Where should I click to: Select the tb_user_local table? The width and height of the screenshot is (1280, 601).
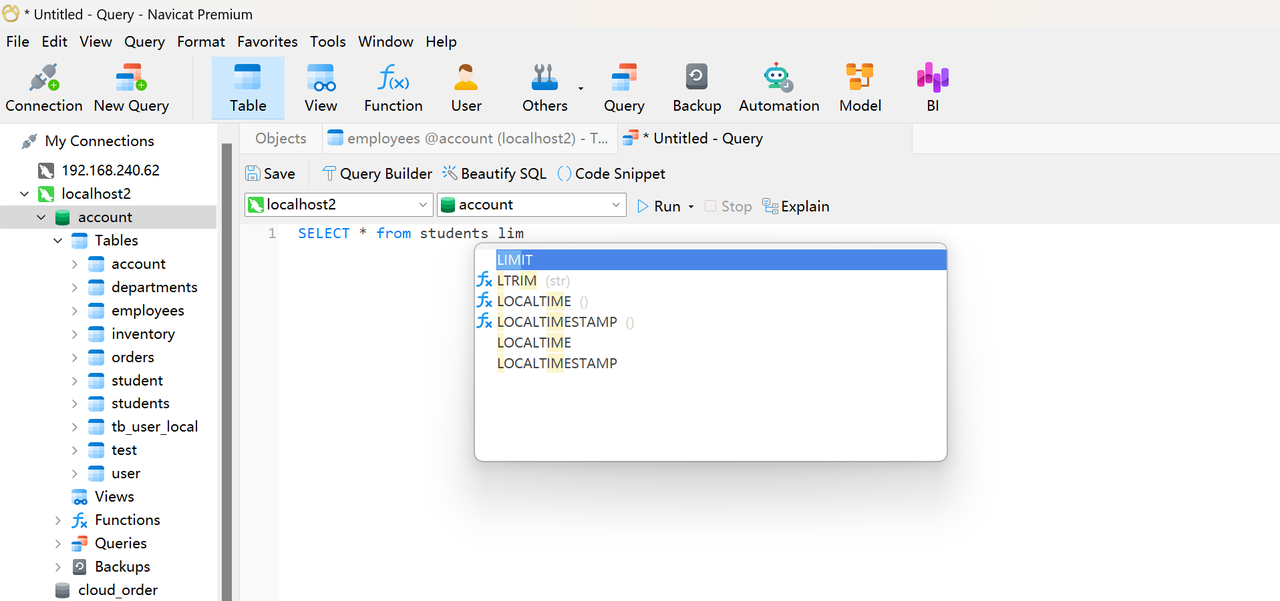(x=154, y=426)
